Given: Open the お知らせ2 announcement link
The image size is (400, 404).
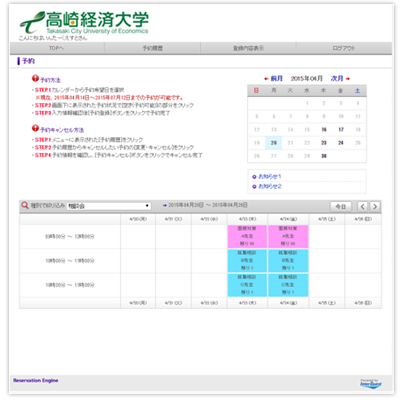Looking at the screenshot, I should pyautogui.click(x=270, y=187).
